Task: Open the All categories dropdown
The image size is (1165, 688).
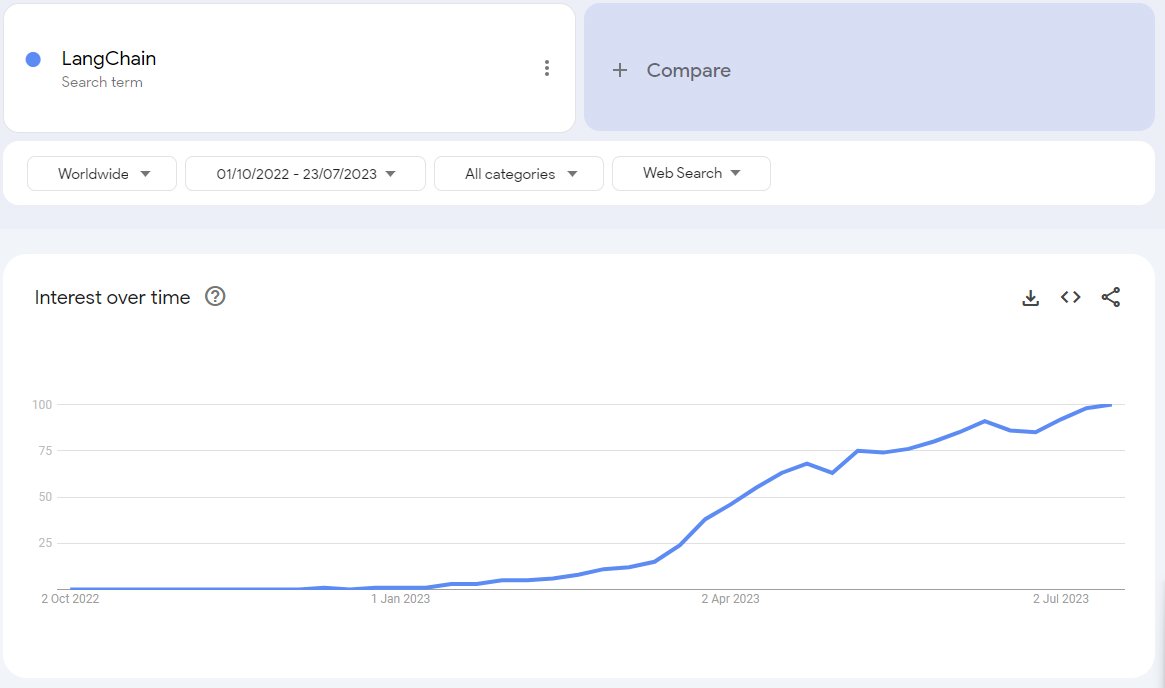Action: coord(519,174)
